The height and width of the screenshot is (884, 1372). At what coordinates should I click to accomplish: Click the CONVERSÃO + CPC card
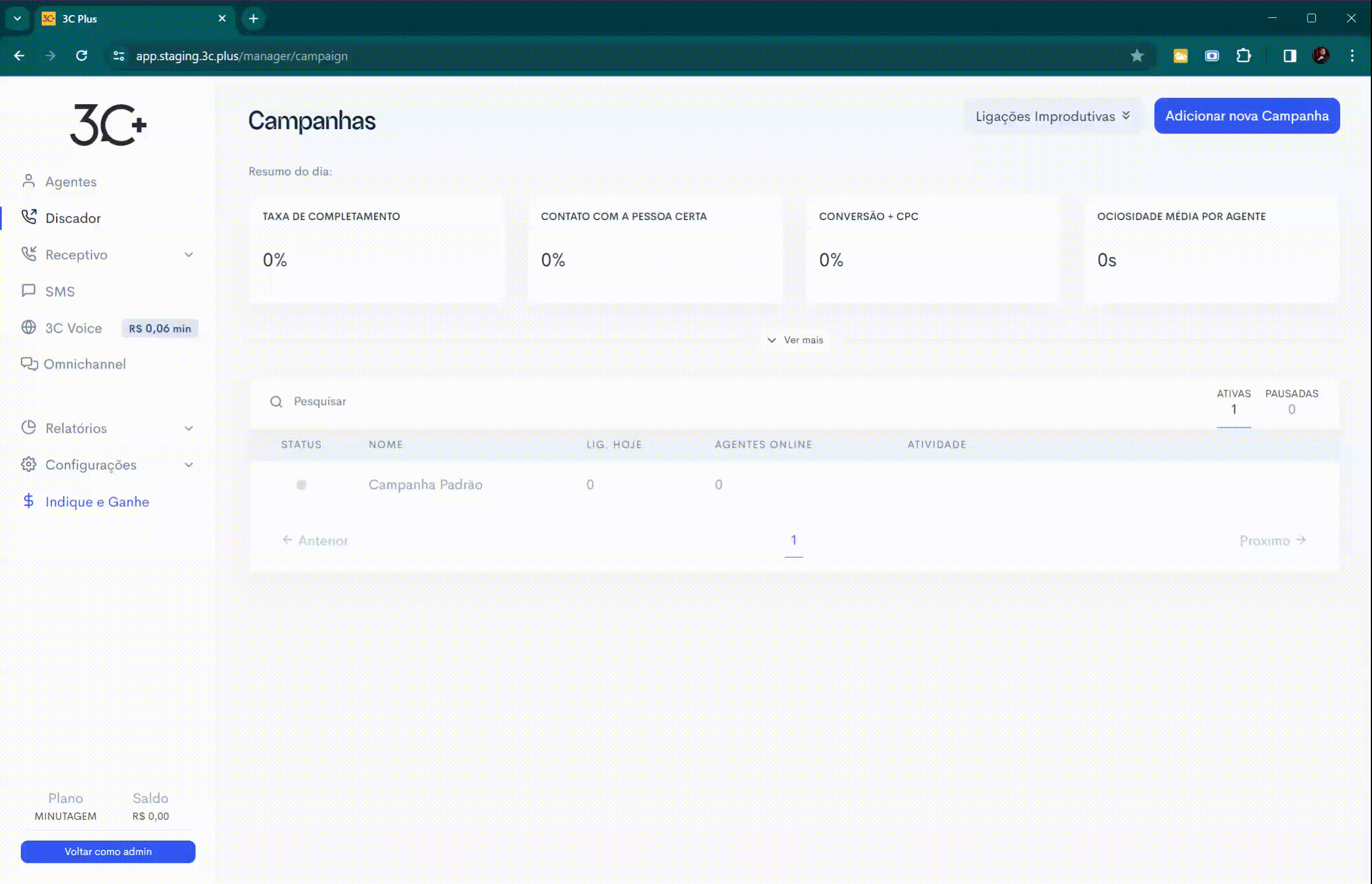(933, 249)
